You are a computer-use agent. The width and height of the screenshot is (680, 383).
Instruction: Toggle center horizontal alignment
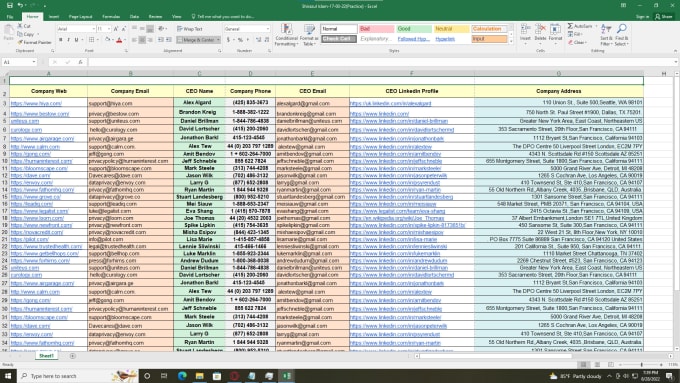click(142, 40)
